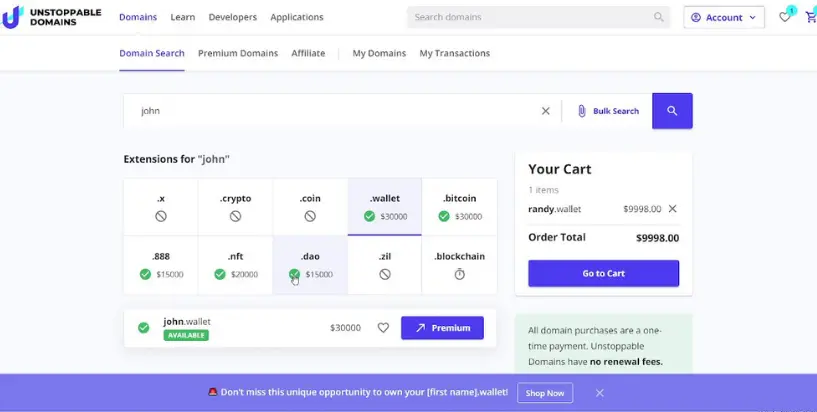Open the Affiliate tab
Image resolution: width=817 pixels, height=412 pixels.
tap(308, 53)
